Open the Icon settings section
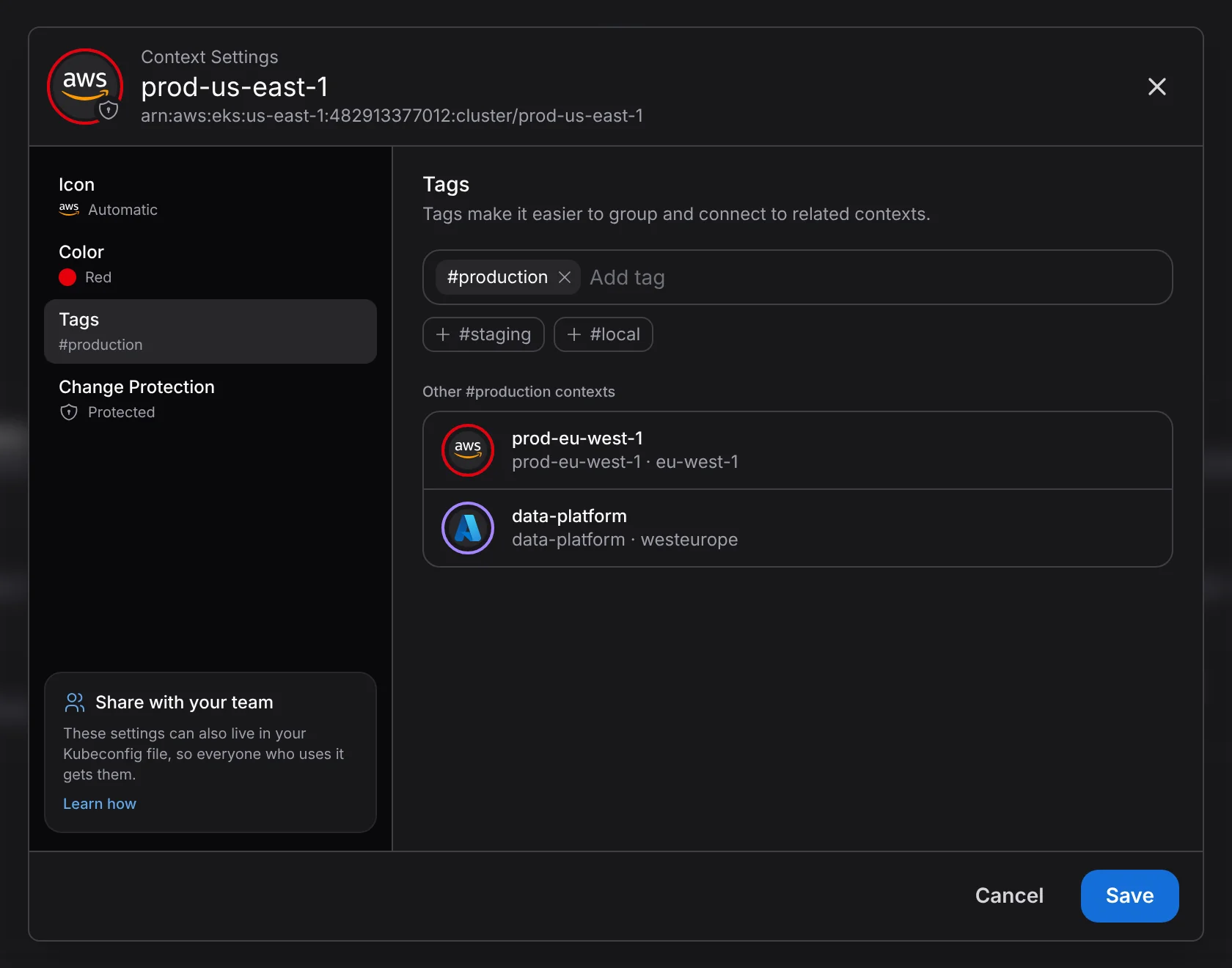Screen dimensions: 1232x968 click(210, 197)
